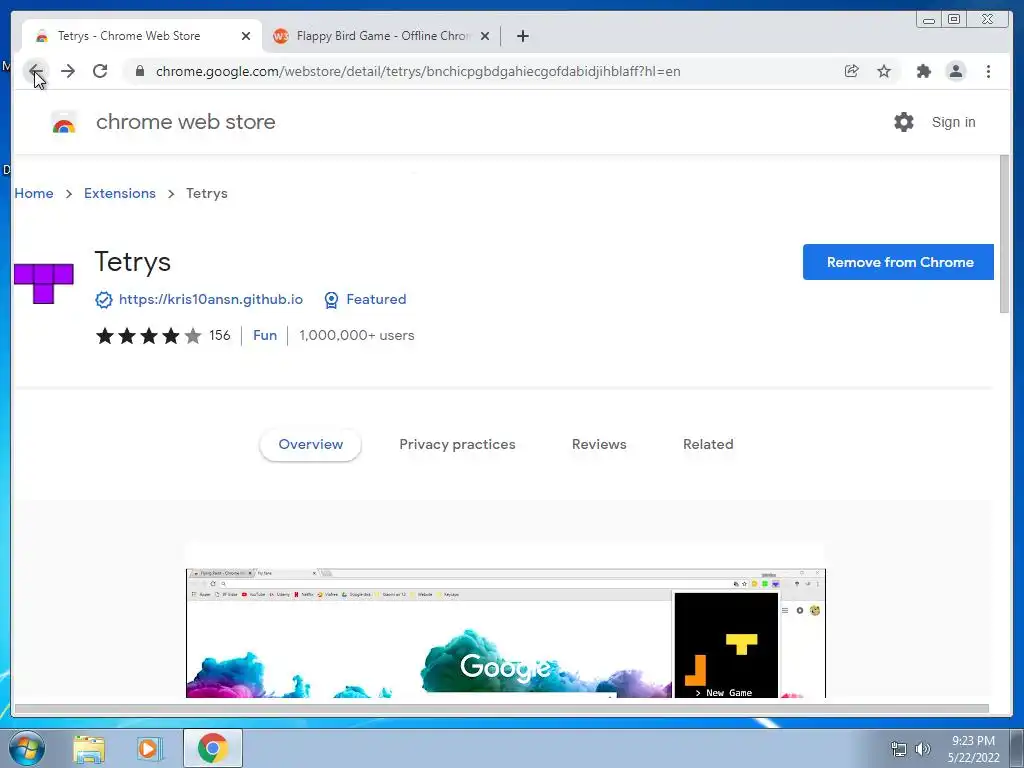The width and height of the screenshot is (1024, 768).
Task: Click the Tetrys heading text
Action: 133,263
